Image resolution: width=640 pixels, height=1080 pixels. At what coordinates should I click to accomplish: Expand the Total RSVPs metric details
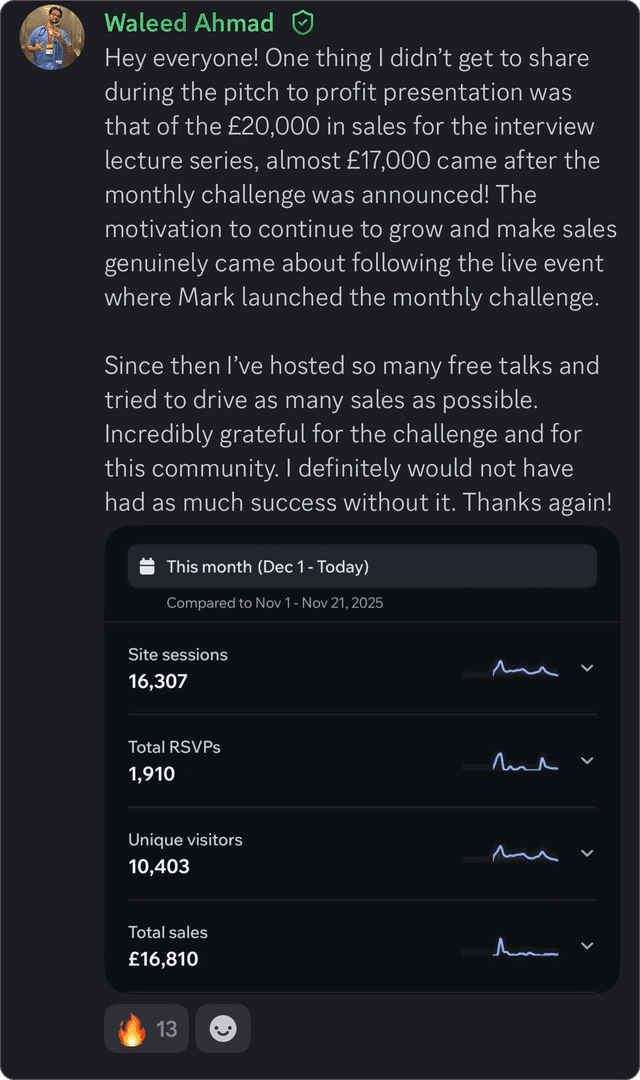point(586,761)
